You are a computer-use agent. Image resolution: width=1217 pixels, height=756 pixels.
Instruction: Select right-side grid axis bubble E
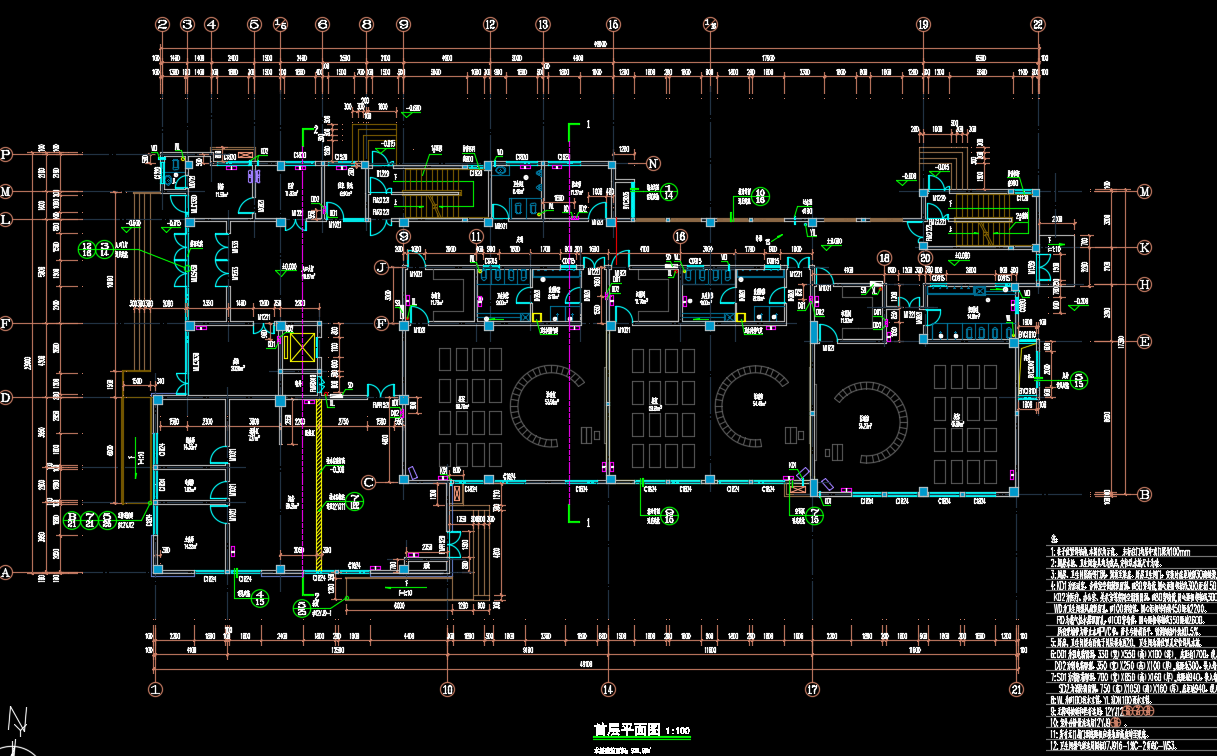coord(1145,341)
